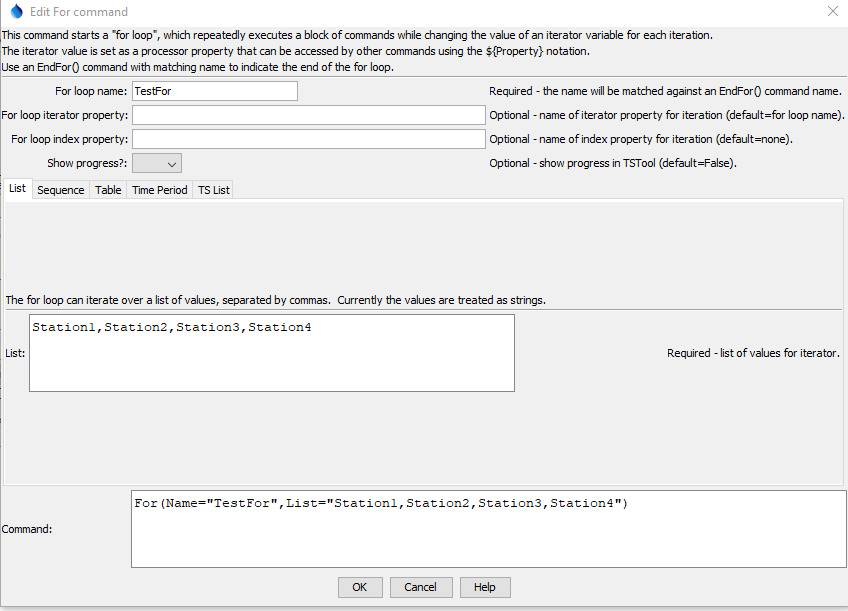Click 'The for loop can iterate over' description
Screen dimensions: 848x611
pyautogui.click(x=275, y=300)
